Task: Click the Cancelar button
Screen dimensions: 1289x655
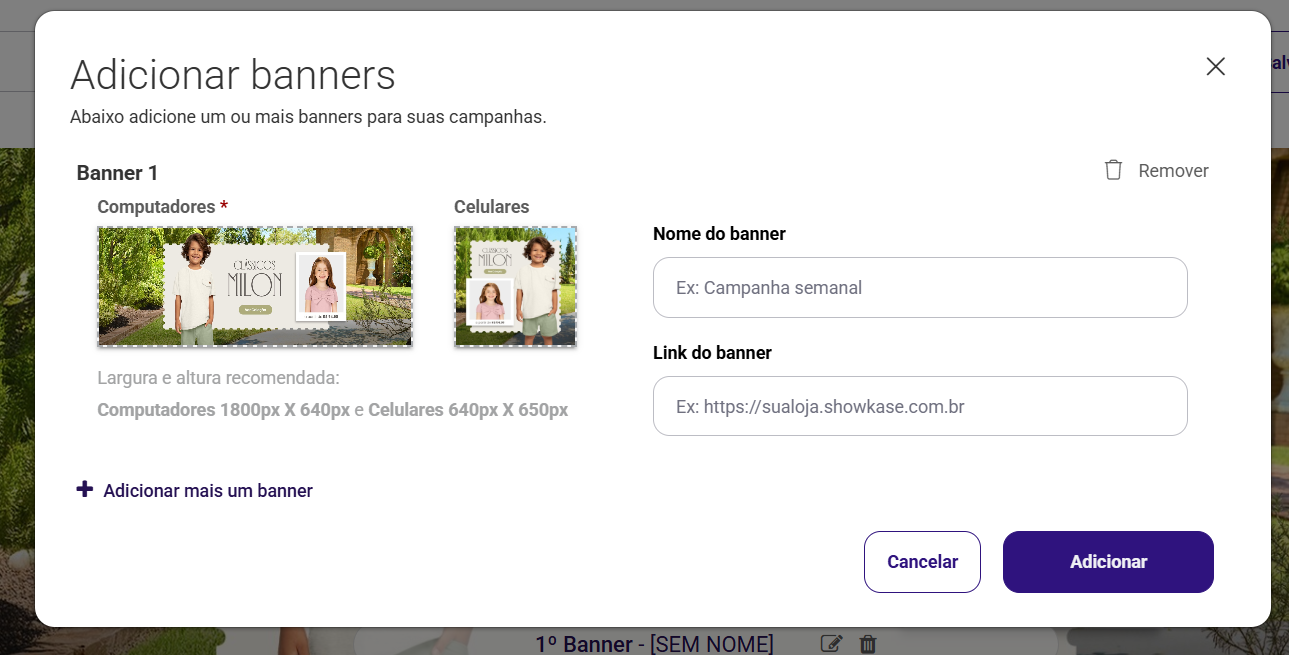Action: (x=922, y=562)
